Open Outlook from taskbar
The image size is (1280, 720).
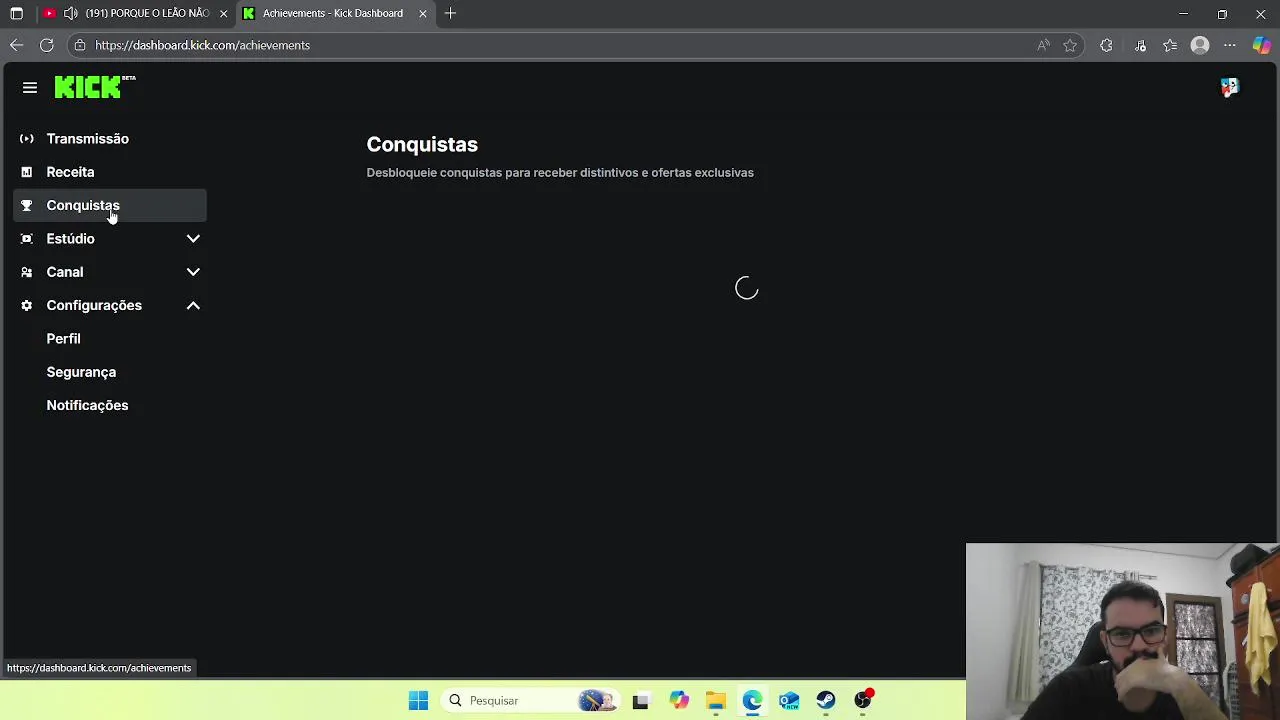pyautogui.click(x=789, y=700)
